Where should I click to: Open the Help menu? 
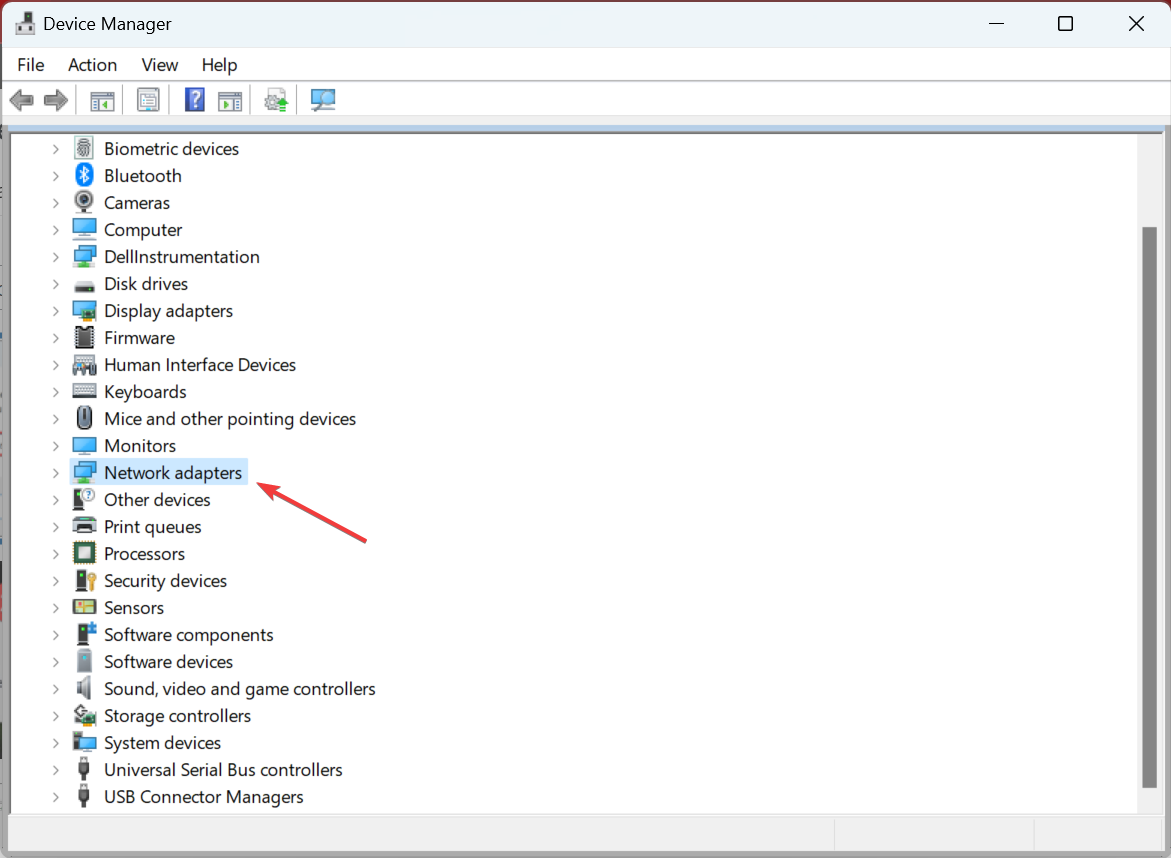click(220, 65)
